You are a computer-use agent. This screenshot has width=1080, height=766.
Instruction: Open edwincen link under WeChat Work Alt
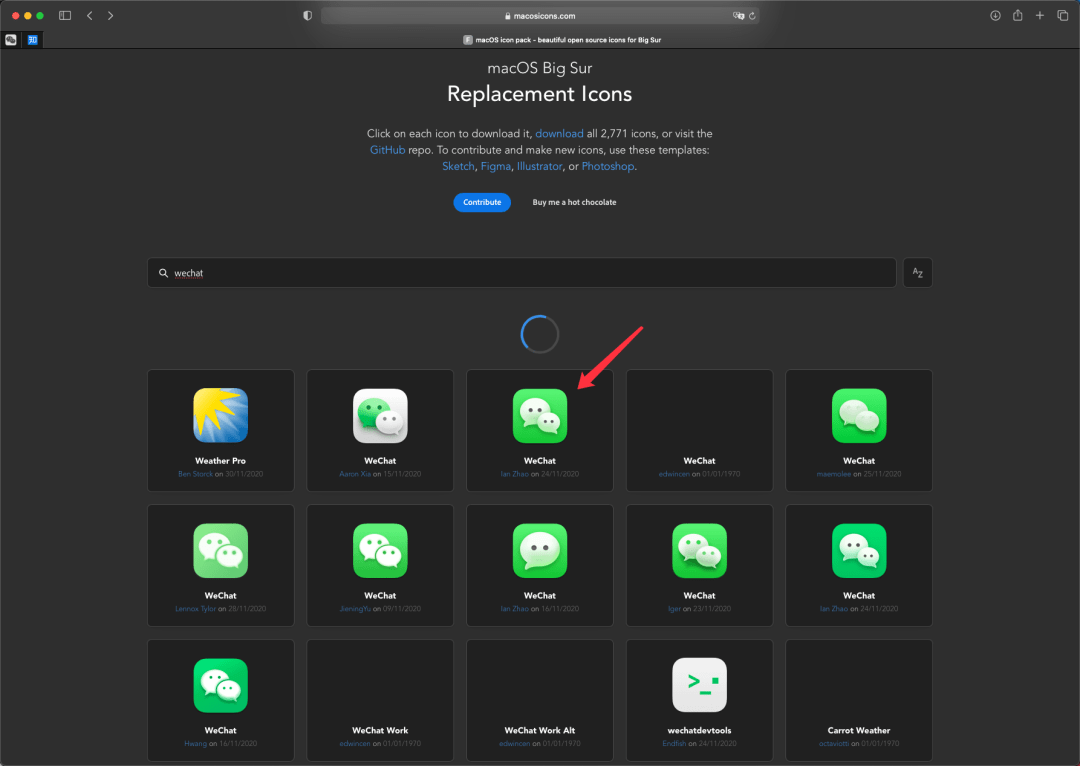click(x=515, y=744)
